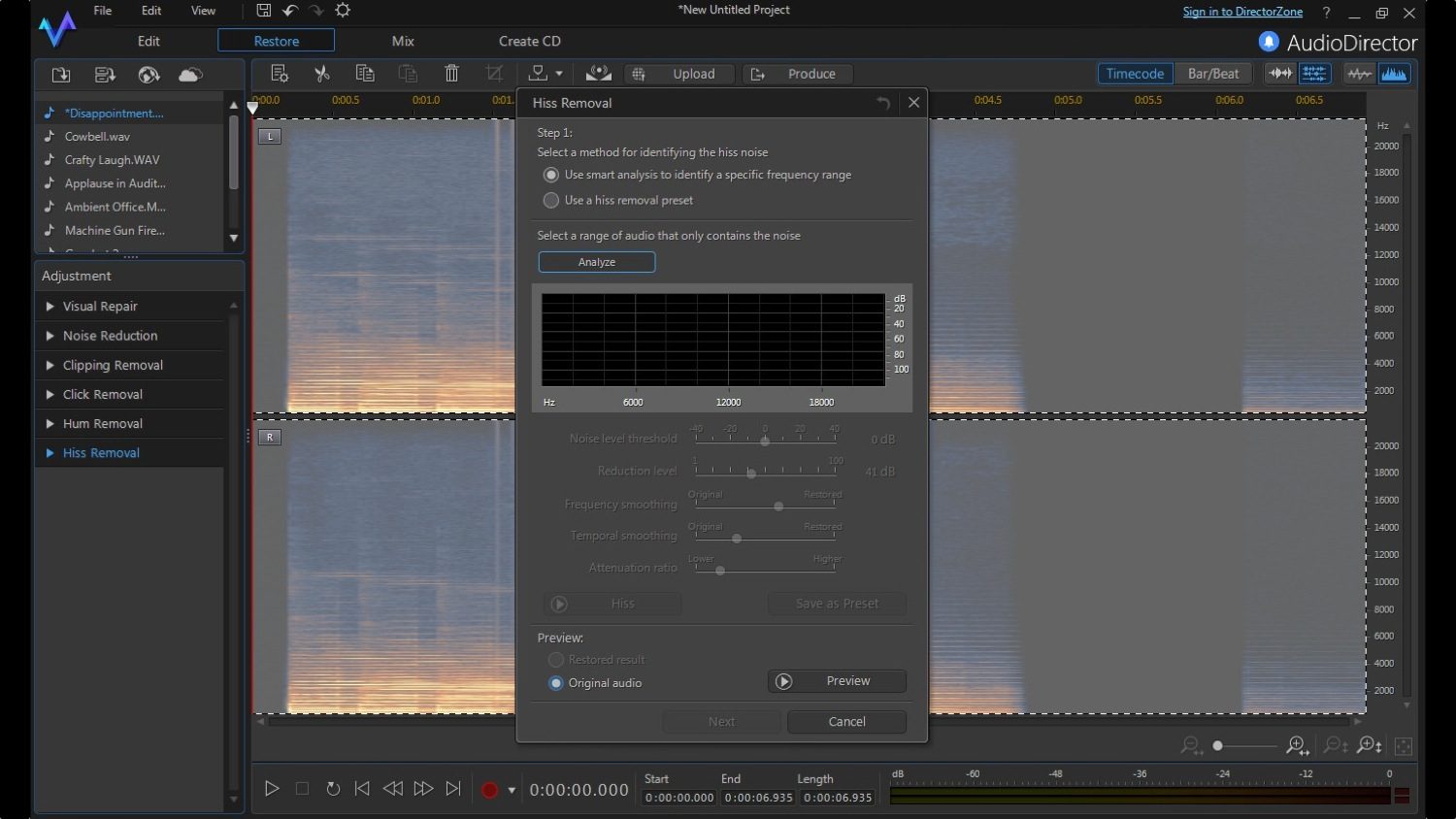The width and height of the screenshot is (1456, 819).
Task: Toggle the R channel button
Action: [270, 437]
